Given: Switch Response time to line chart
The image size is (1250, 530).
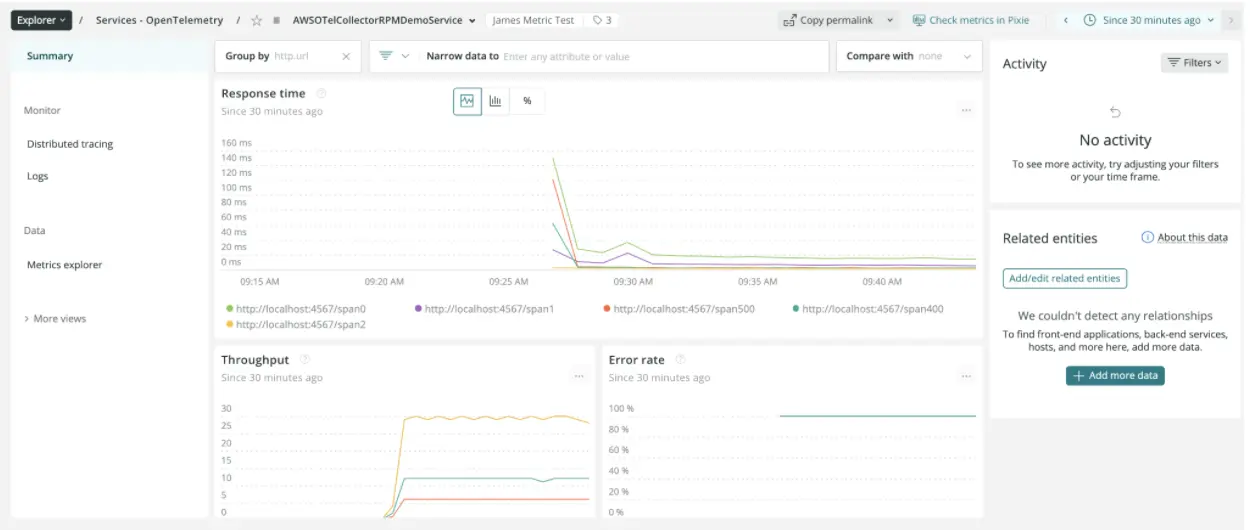Looking at the screenshot, I should tap(467, 101).
